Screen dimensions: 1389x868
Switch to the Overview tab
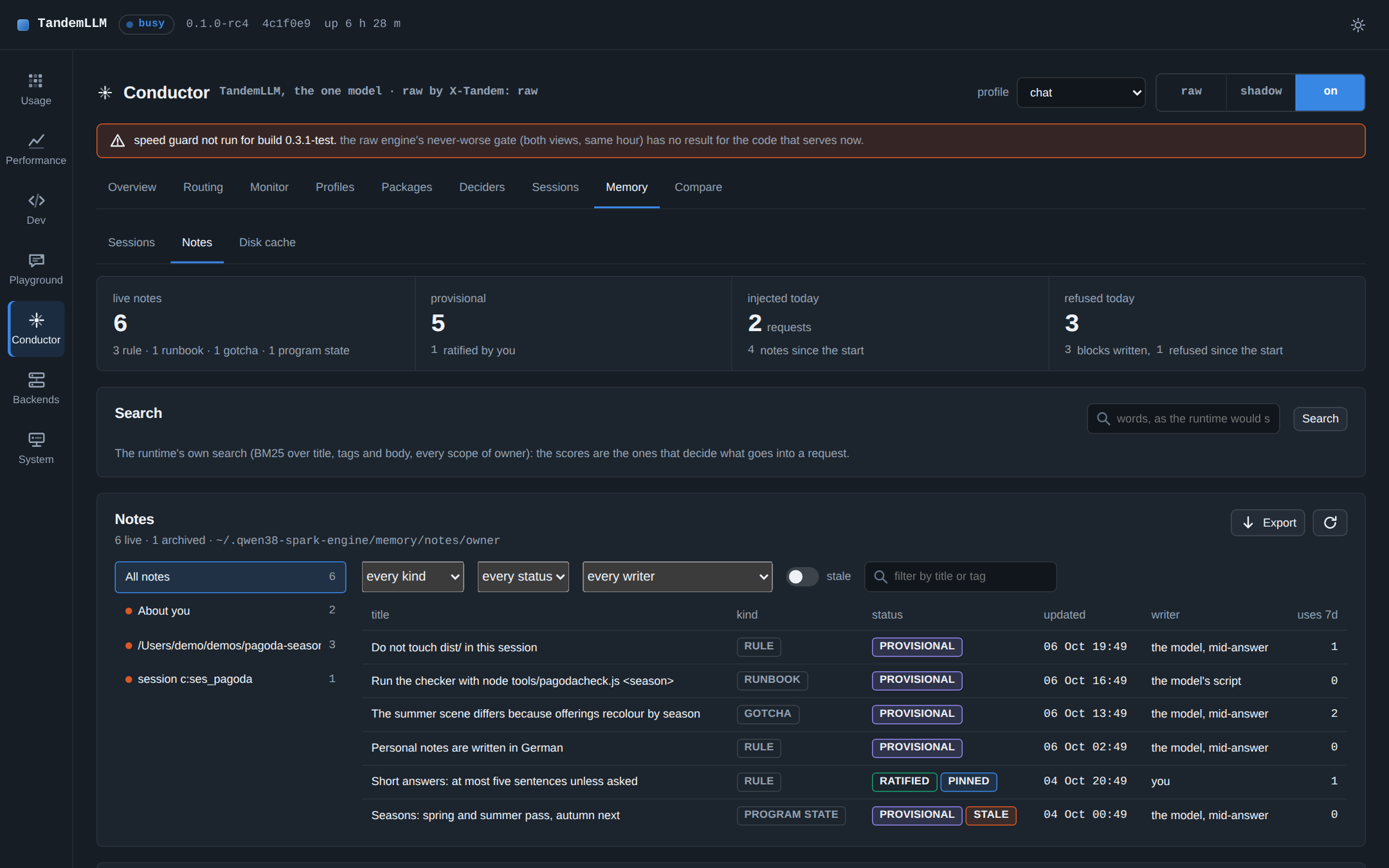tap(132, 187)
